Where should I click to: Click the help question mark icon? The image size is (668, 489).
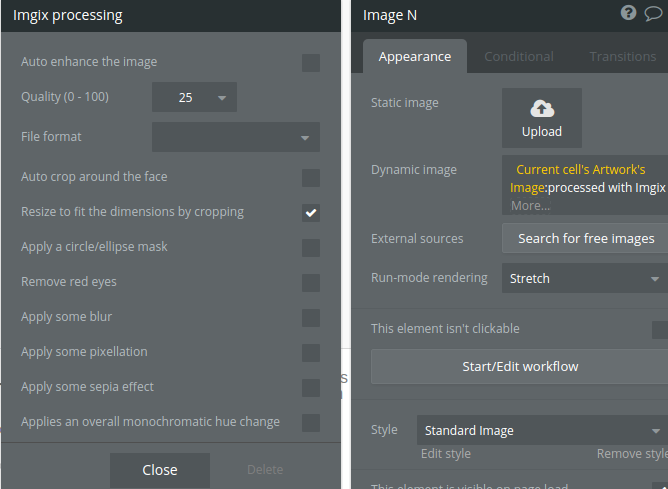628,13
